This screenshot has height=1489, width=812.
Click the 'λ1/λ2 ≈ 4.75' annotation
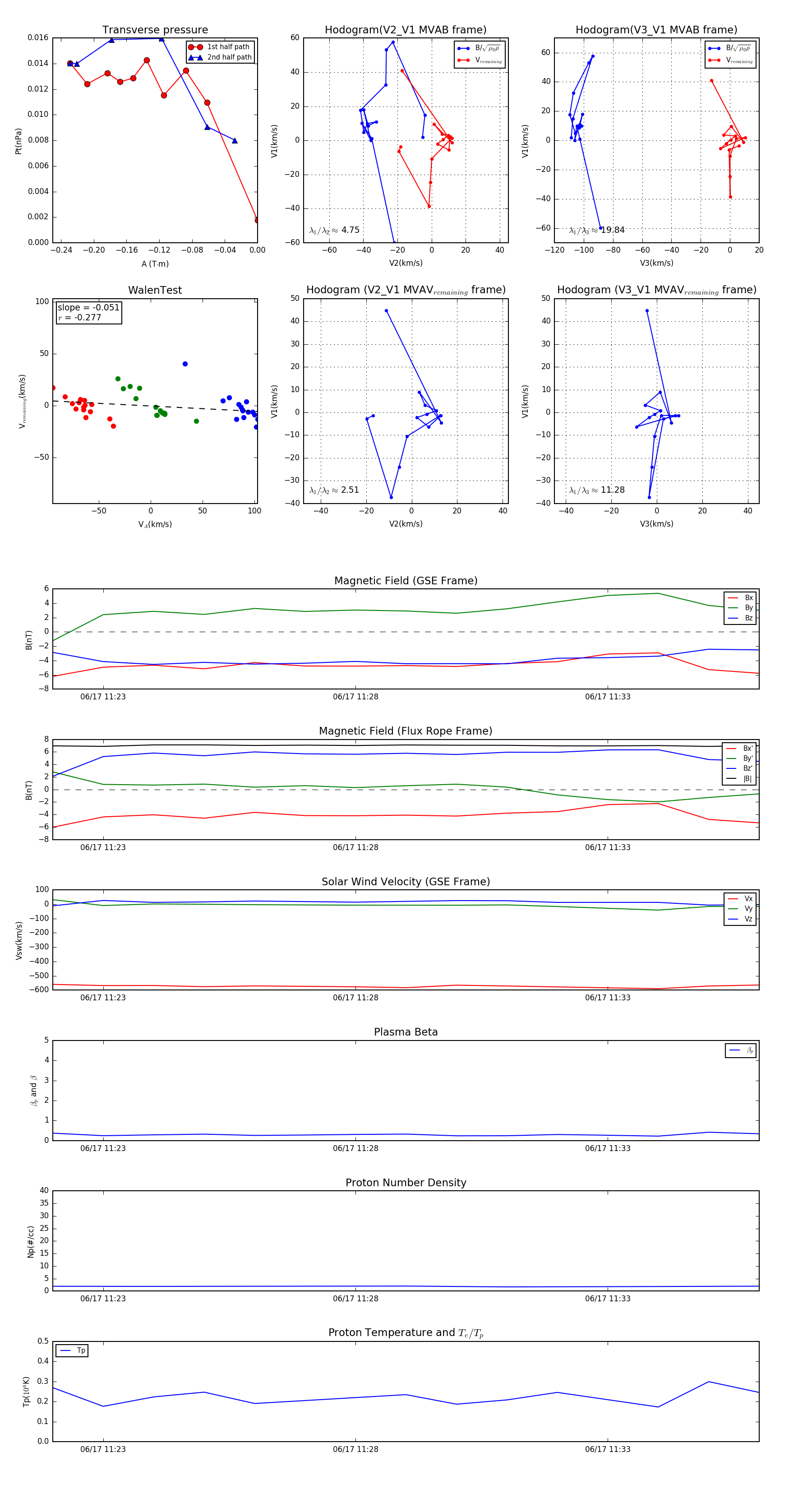tap(334, 230)
